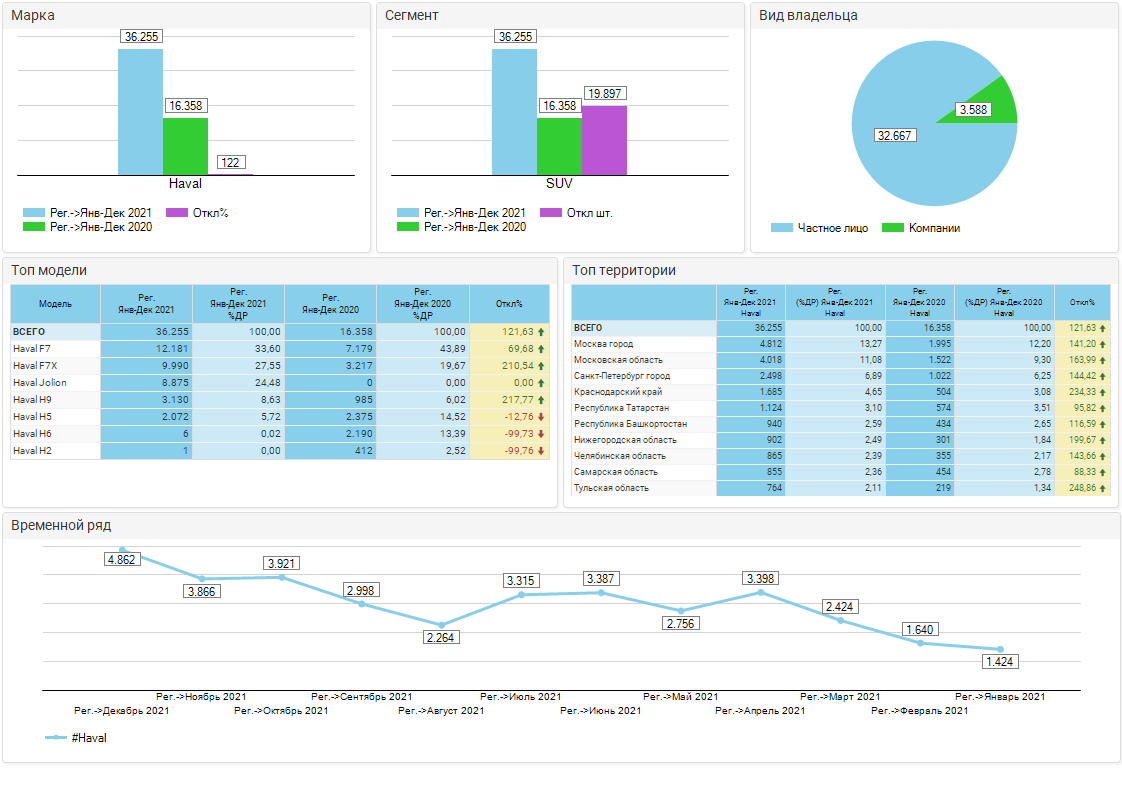Sort by Модель column header
Viewport: 1122px width, 793px height.
55,303
